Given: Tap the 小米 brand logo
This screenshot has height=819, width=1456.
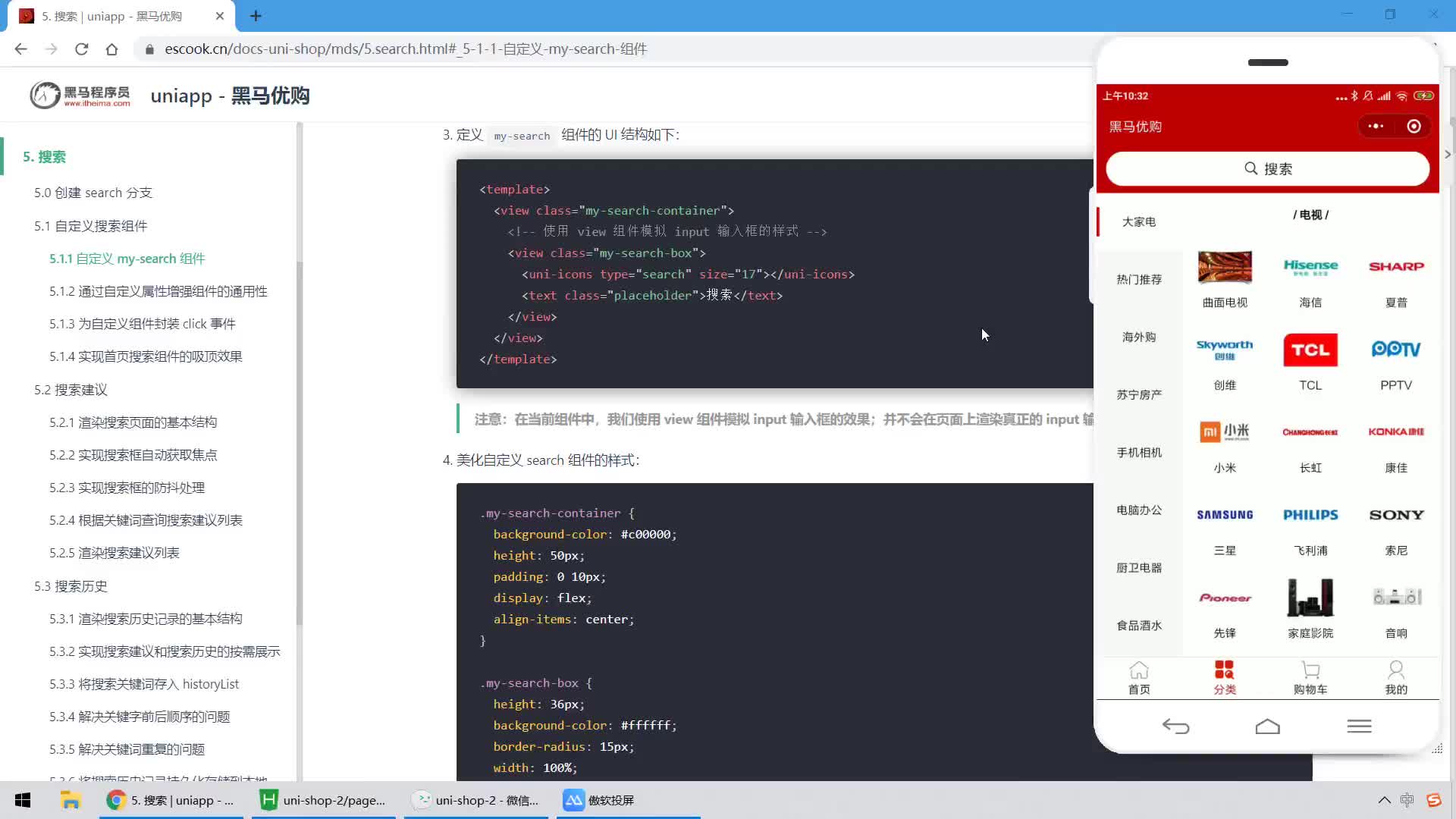Looking at the screenshot, I should [1225, 432].
